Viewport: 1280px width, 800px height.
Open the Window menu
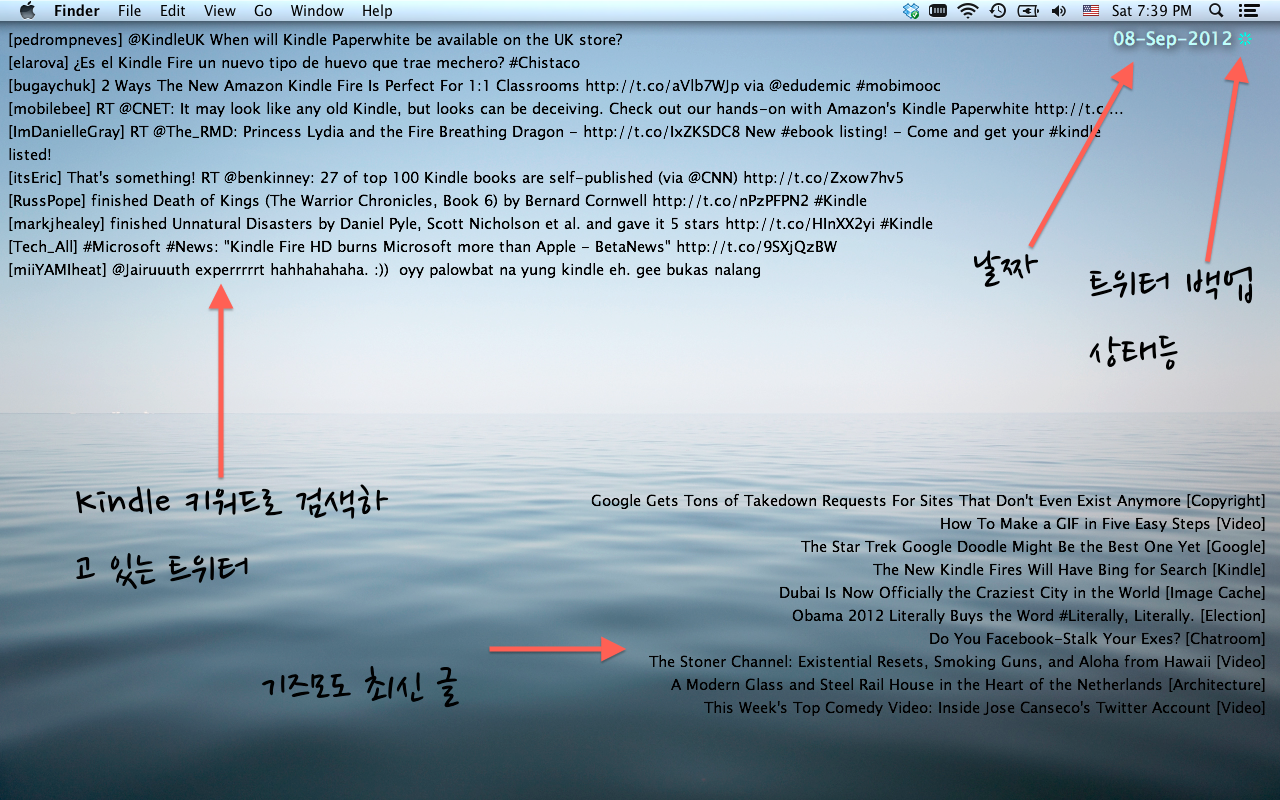[x=317, y=11]
